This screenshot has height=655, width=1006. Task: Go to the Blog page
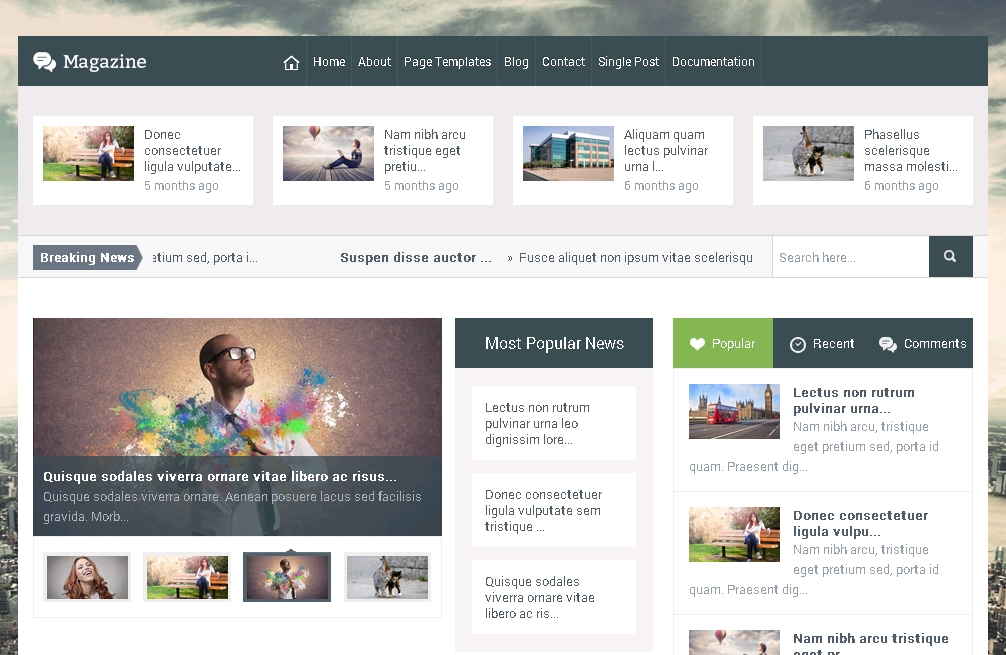coord(516,62)
